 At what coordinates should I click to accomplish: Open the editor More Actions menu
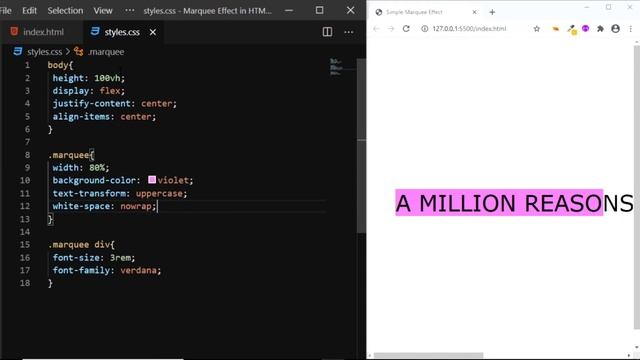pos(349,32)
